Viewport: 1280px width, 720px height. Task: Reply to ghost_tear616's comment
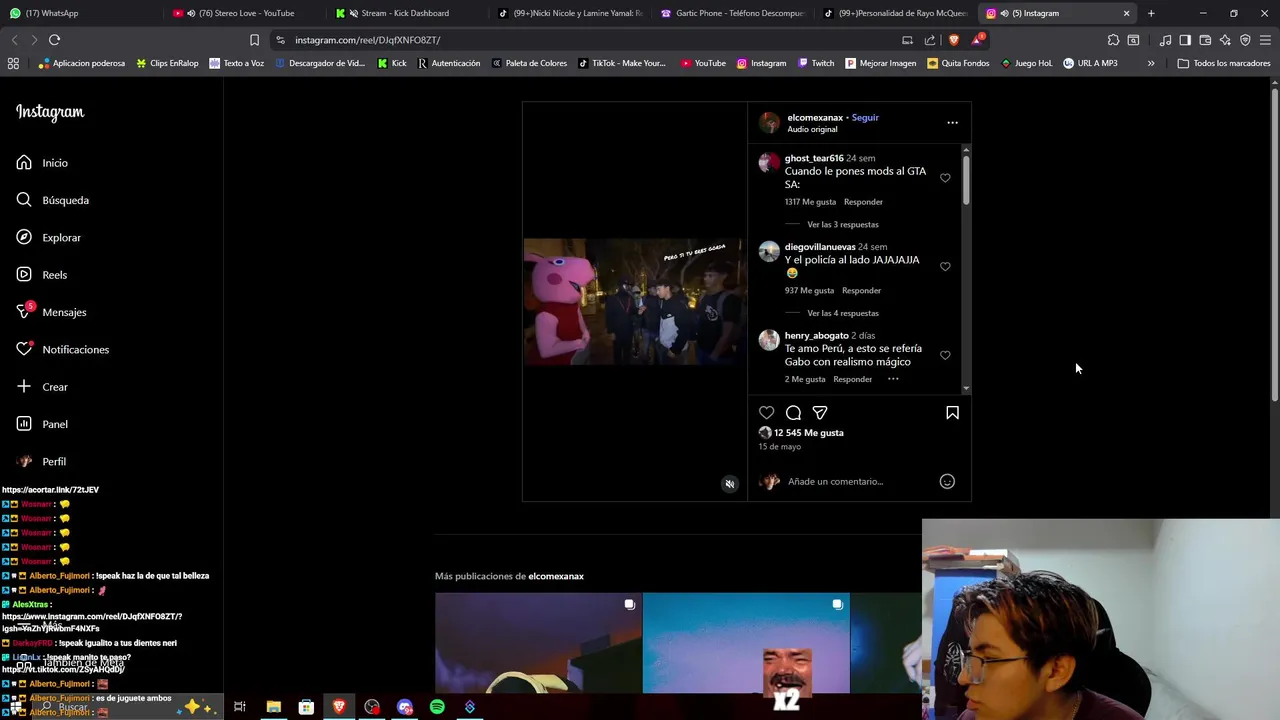(x=863, y=202)
